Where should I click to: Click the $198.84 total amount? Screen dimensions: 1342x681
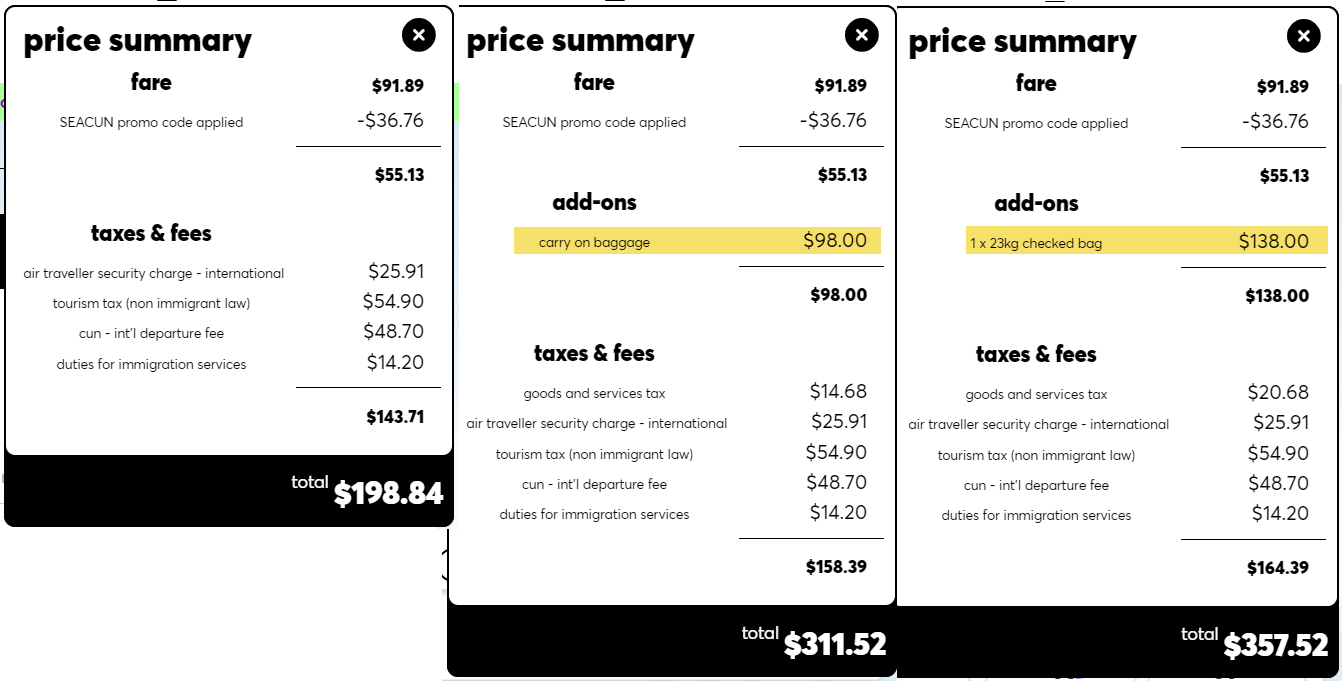[x=388, y=493]
